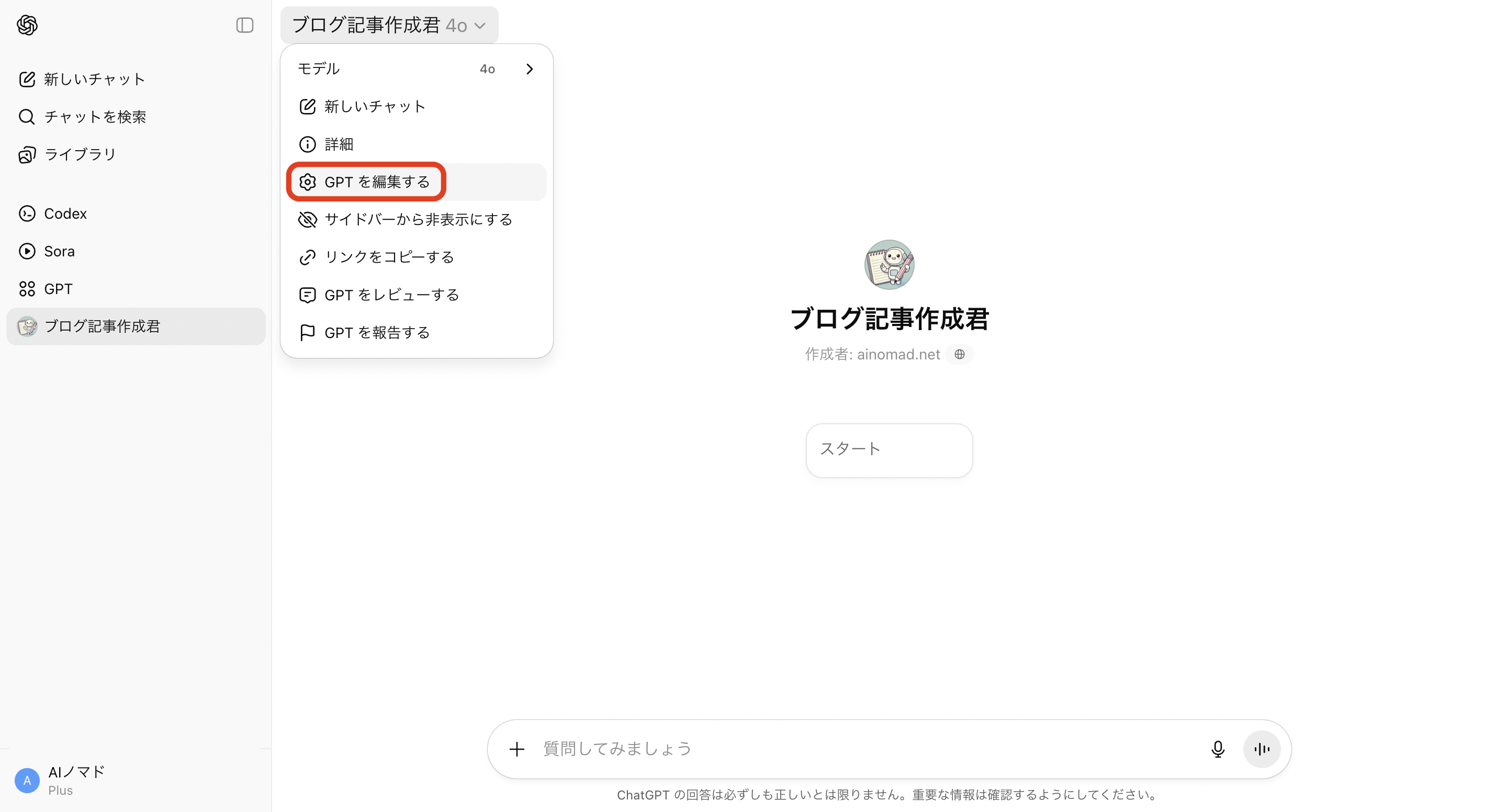Choose サイドバーから非表示にする
Screen dimensions: 1507x812
point(417,219)
